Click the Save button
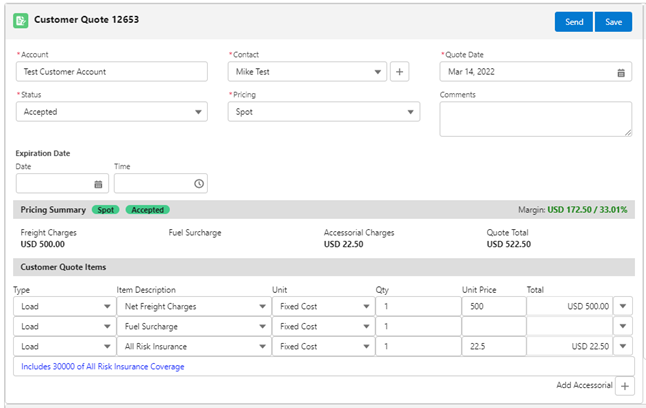Viewport: 646px width, 408px height. (613, 22)
